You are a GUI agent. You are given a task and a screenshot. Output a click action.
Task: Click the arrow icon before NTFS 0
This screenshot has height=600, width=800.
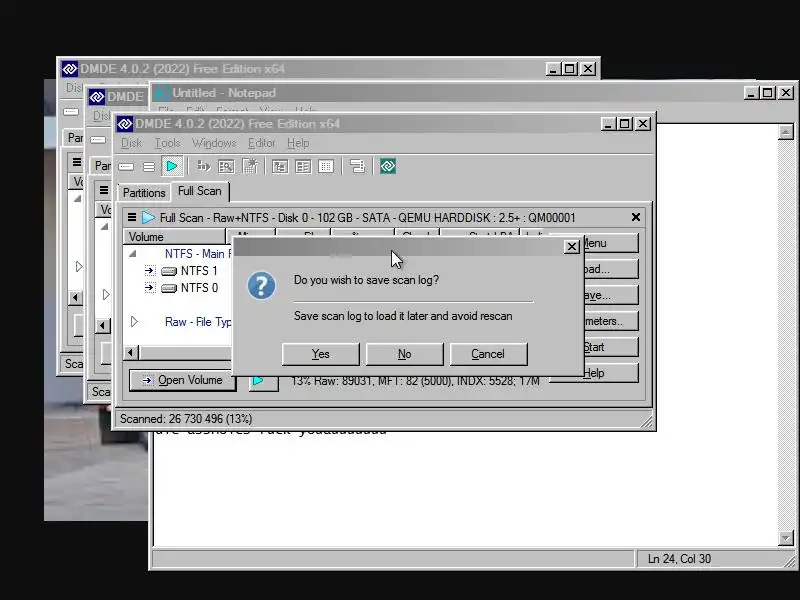tap(149, 288)
